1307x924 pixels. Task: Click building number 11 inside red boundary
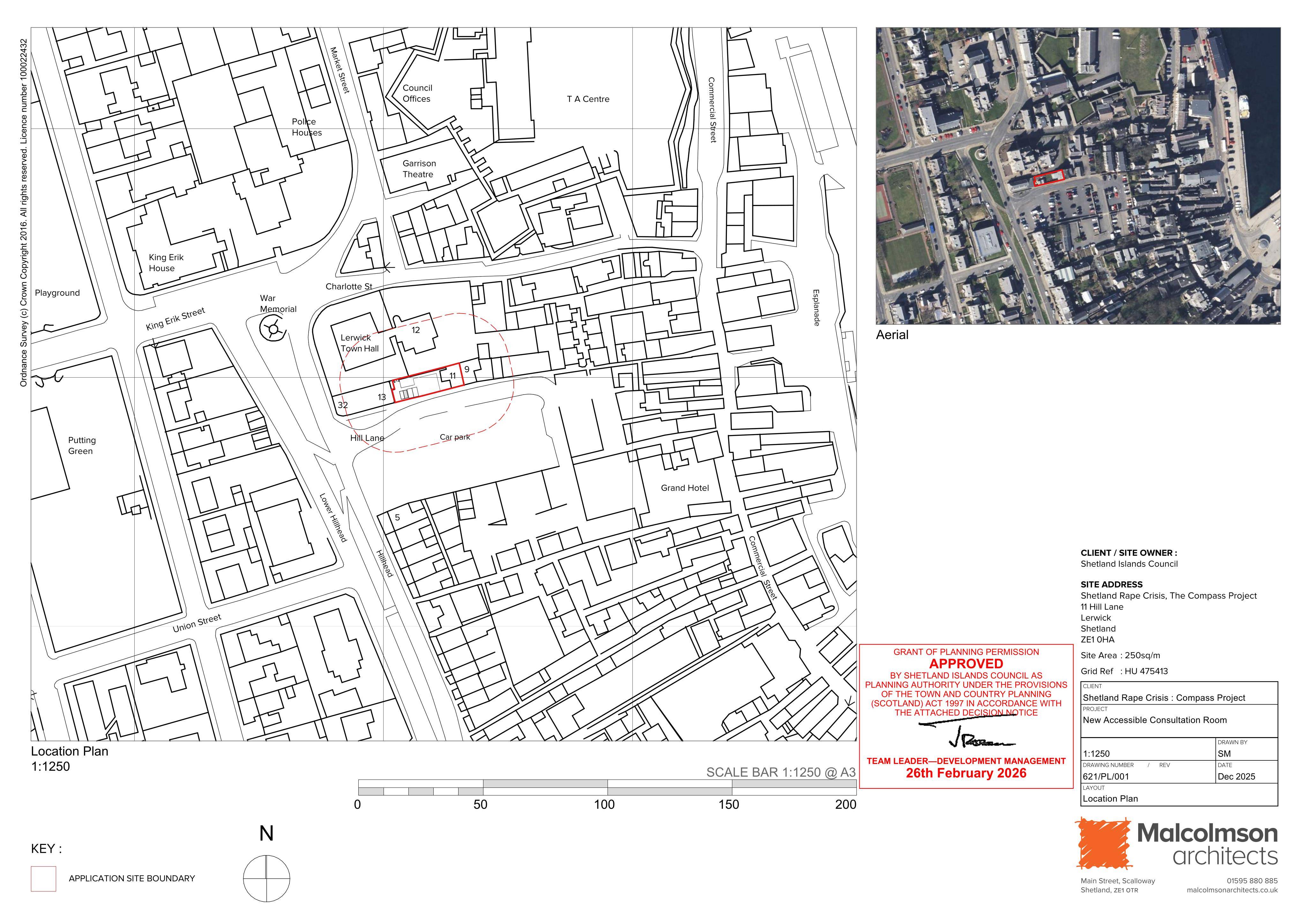click(452, 375)
